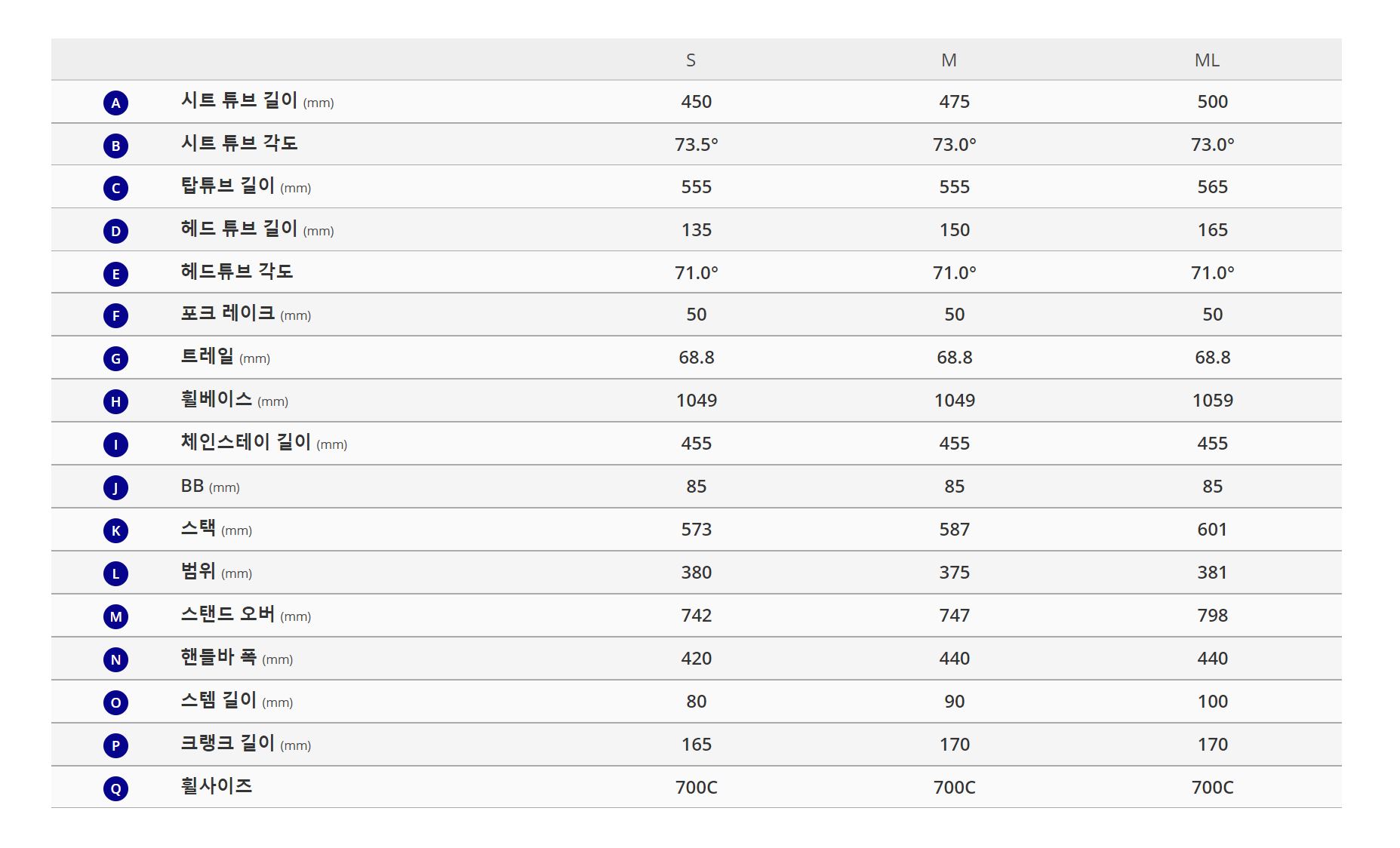Viewport: 1400px width, 848px height.
Task: Click the 73.5° seat tube angle value
Action: pos(696,144)
